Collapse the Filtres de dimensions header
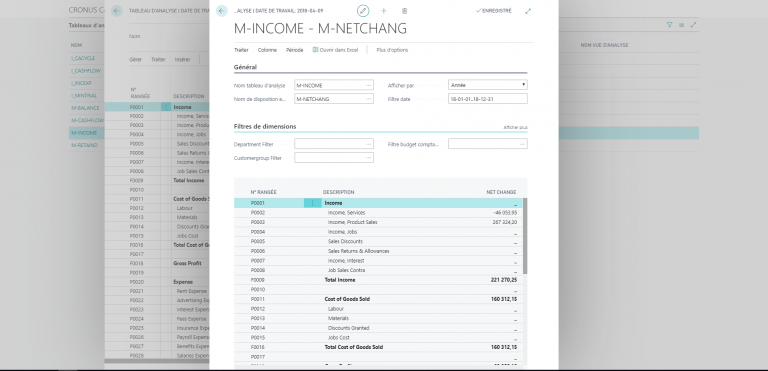This screenshot has width=768, height=371. pyautogui.click(x=265, y=126)
